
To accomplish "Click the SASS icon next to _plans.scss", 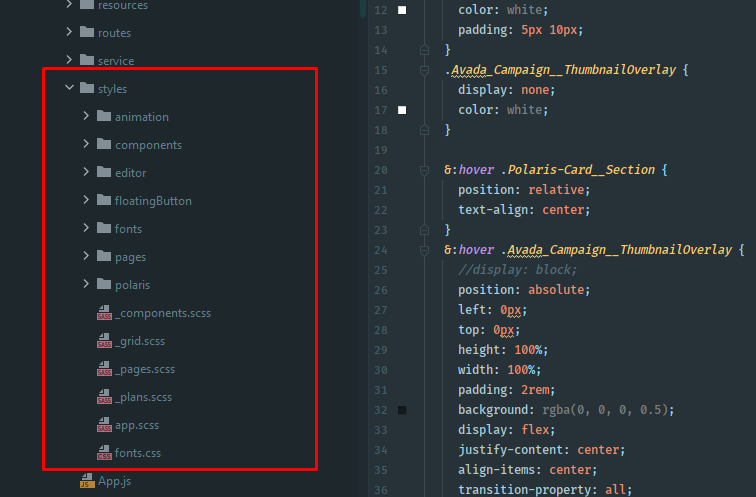I will click(x=104, y=397).
